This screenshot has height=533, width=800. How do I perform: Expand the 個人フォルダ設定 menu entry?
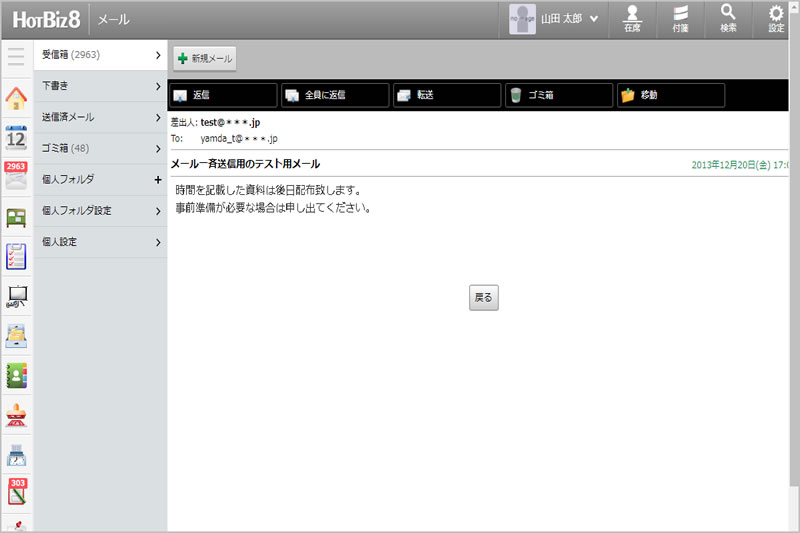pyautogui.click(x=100, y=211)
